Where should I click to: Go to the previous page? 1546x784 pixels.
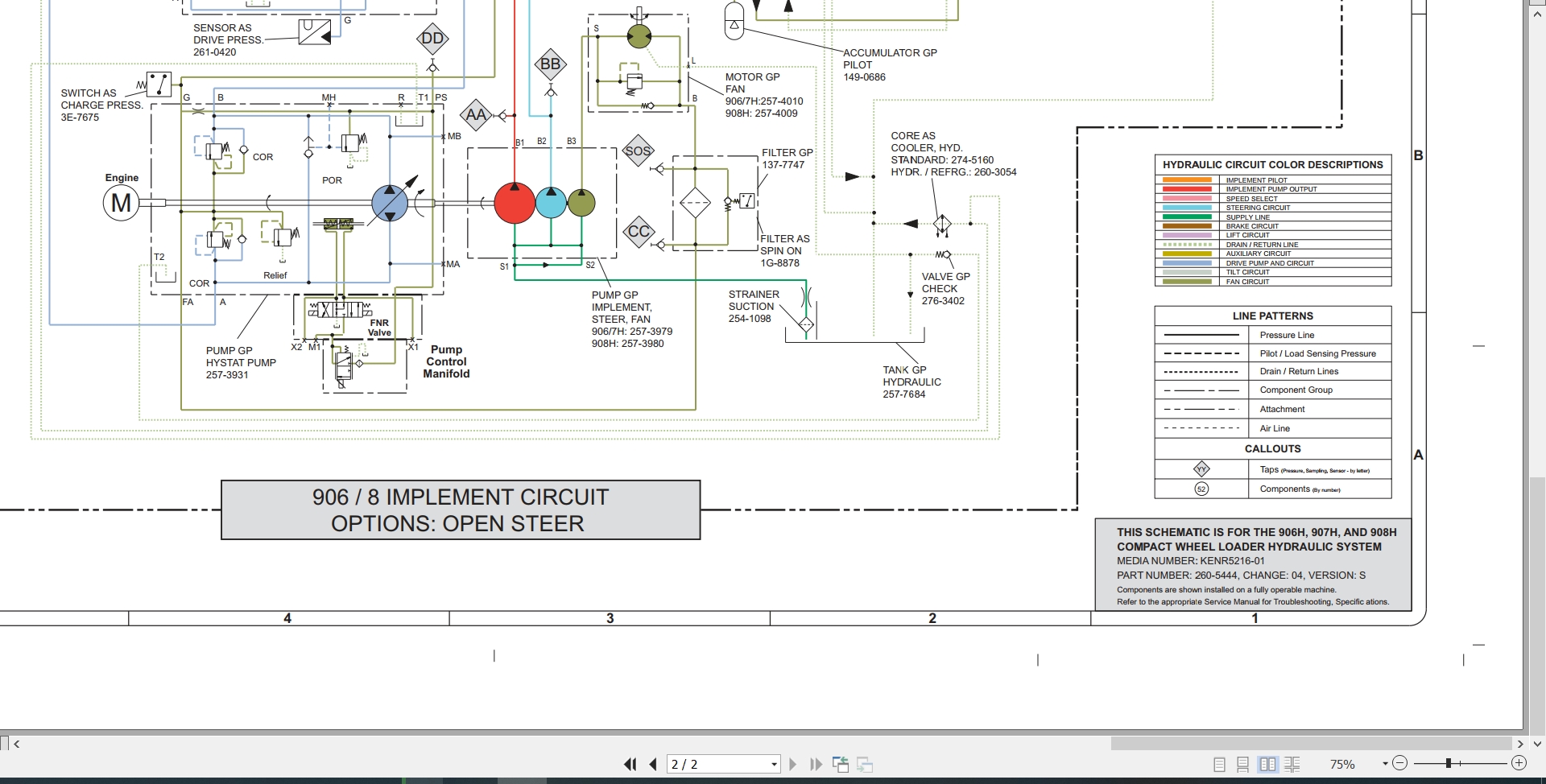(x=653, y=764)
